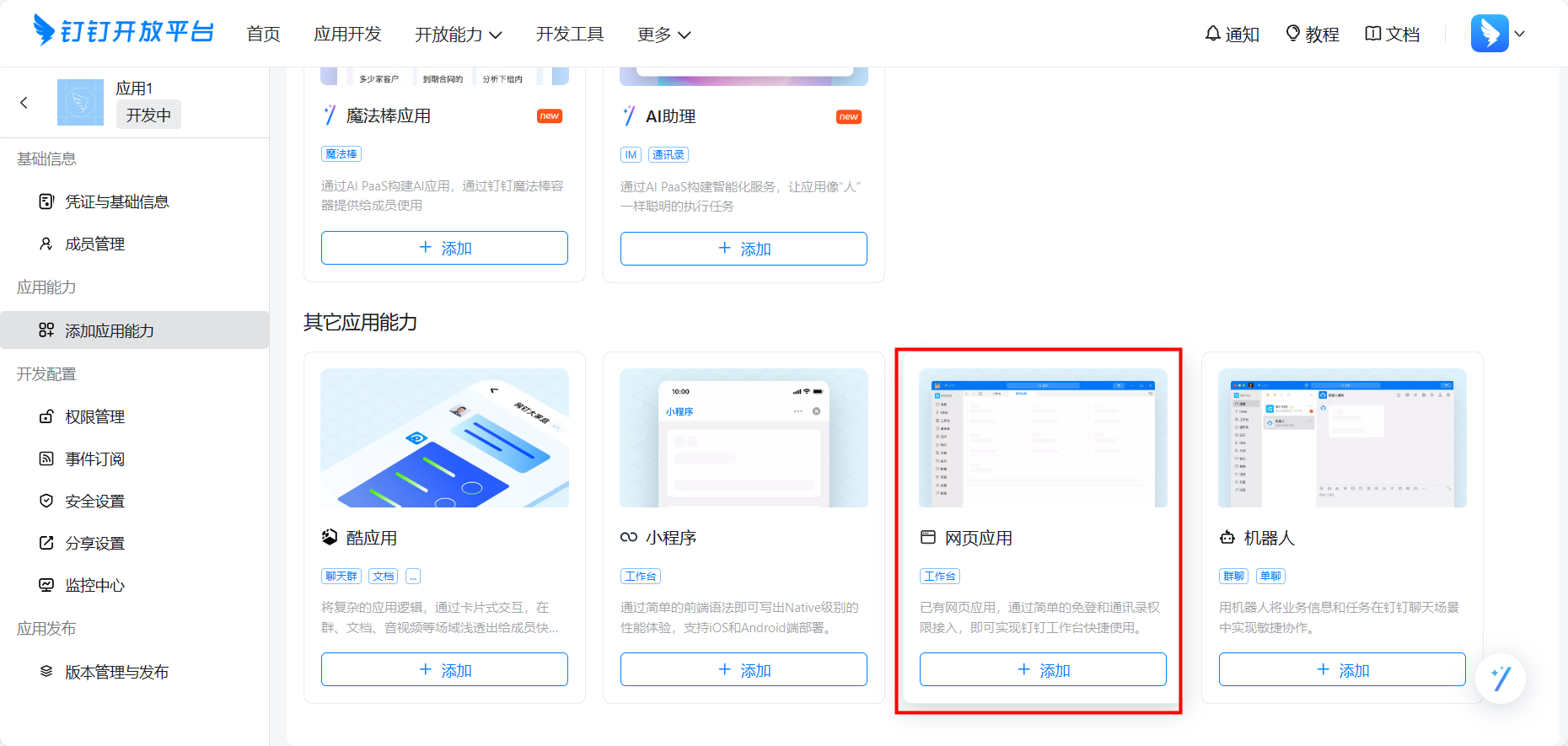1568x746 pixels.
Task: Click the 监控中心 monitor icon
Action: [46, 585]
